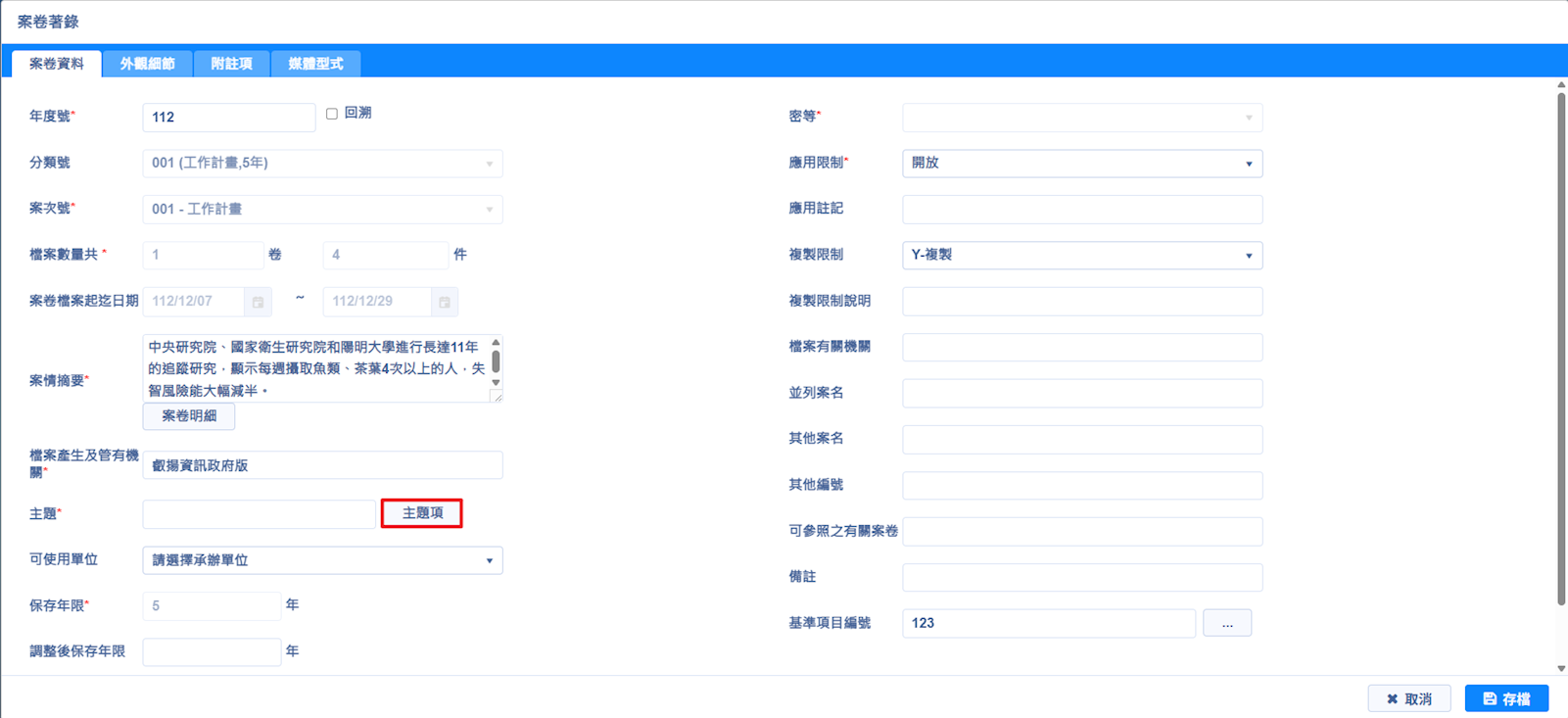Open the 分類號 dropdown
This screenshot has height=718, width=1568.
click(322, 164)
